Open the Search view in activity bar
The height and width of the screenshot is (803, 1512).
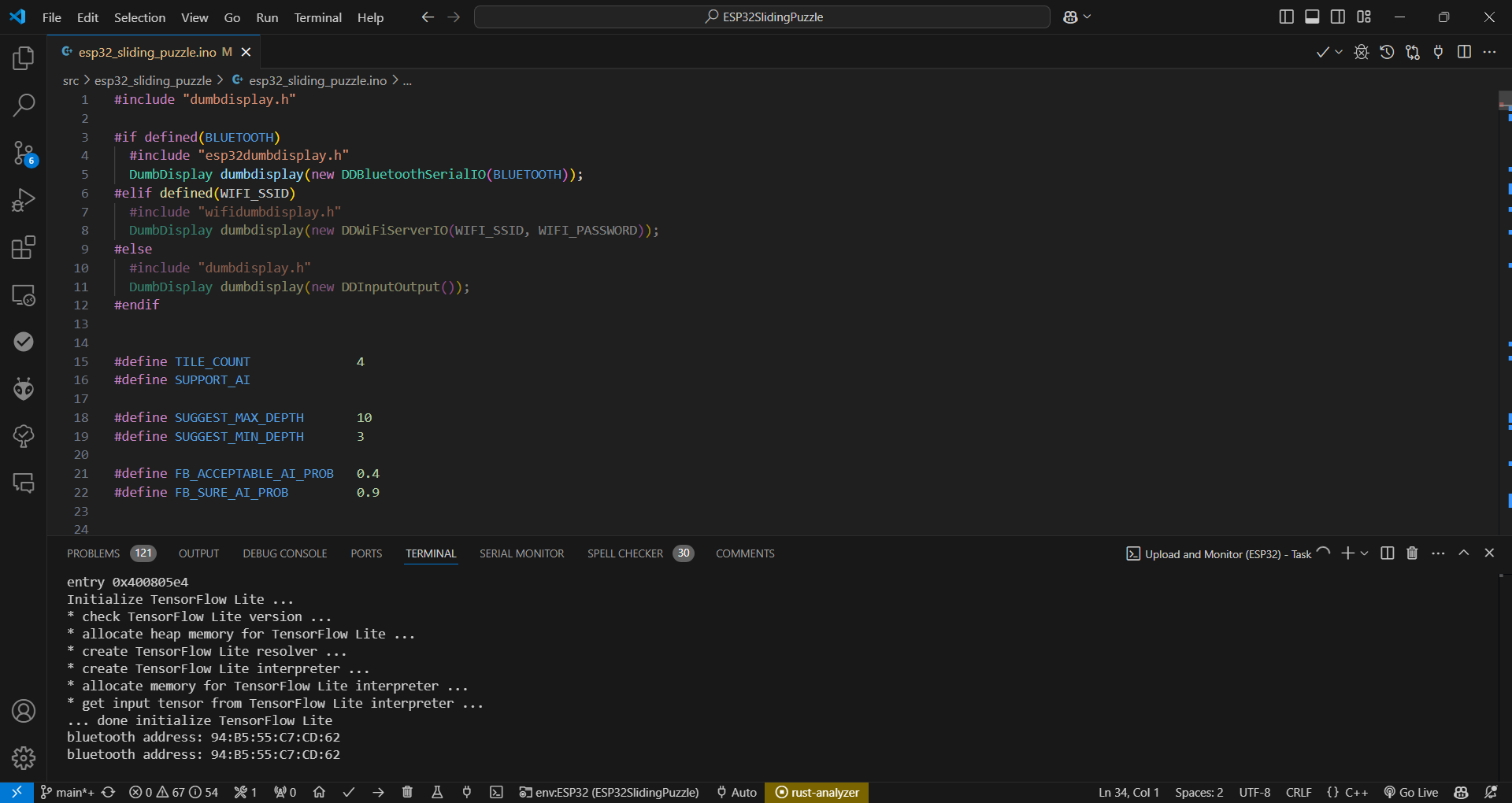click(x=24, y=105)
